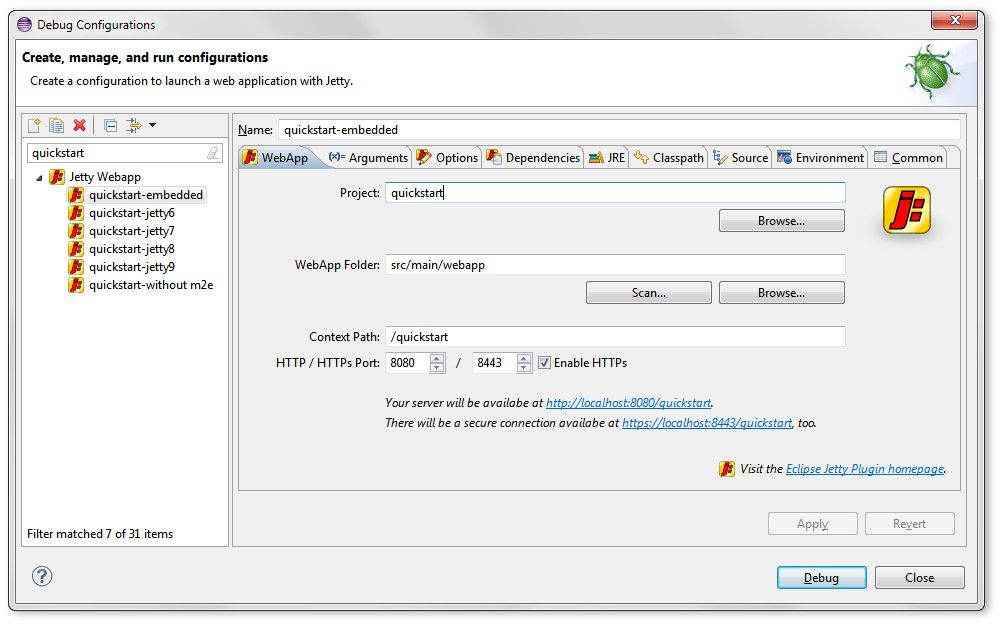The height and width of the screenshot is (625, 1001).
Task: Click the Jetty icon beside homepage link
Action: [727, 468]
